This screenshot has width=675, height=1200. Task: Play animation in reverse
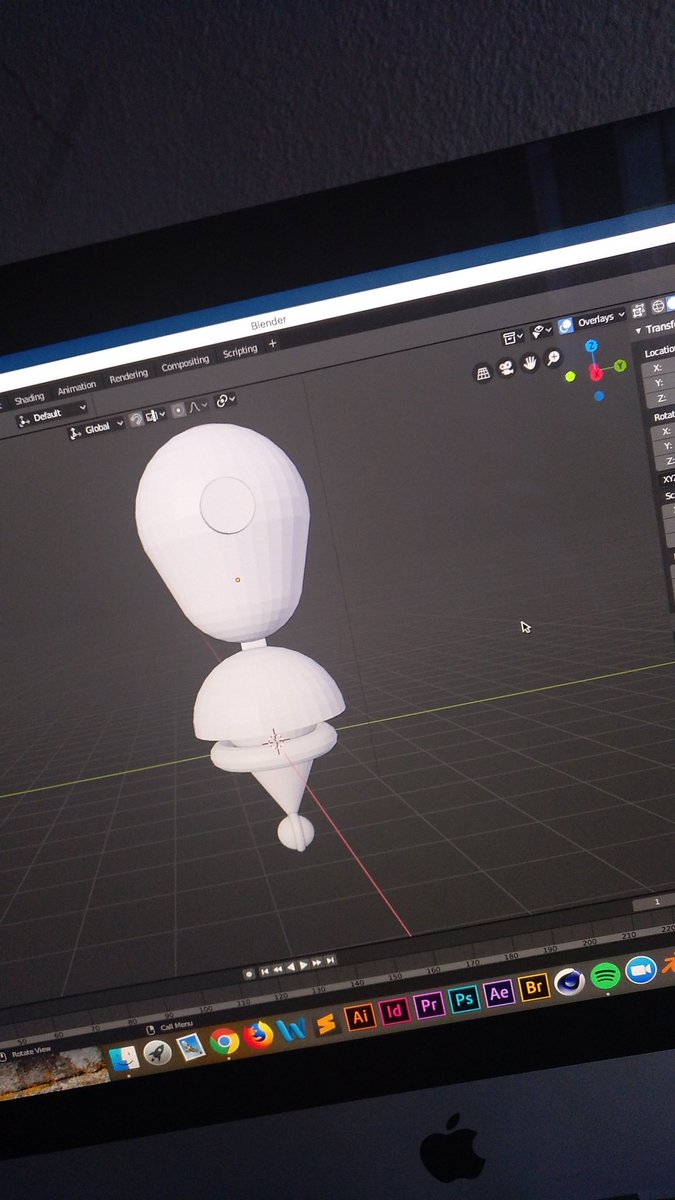point(291,967)
